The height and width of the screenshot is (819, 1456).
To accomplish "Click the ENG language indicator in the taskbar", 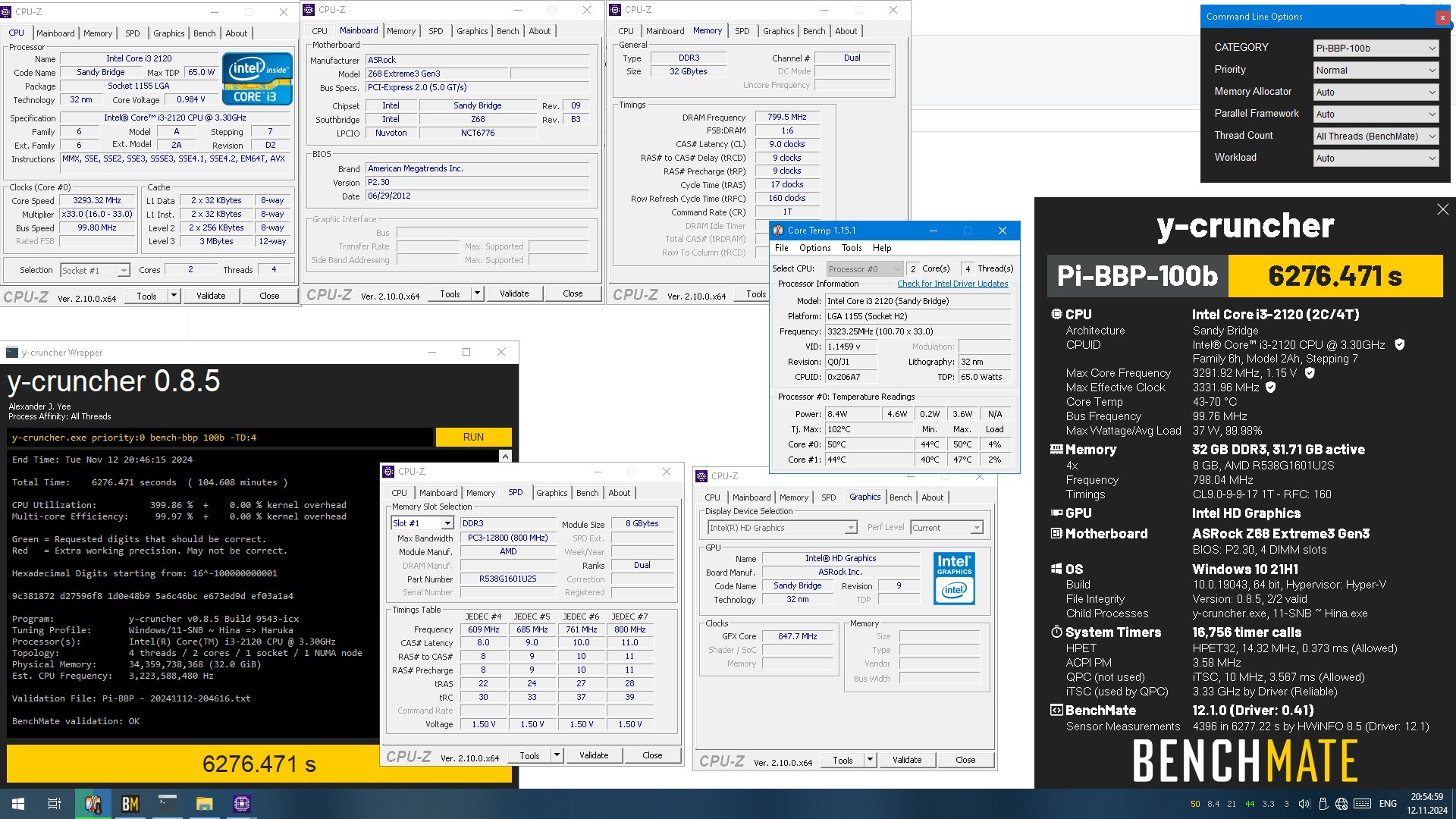I will pos(1388,804).
